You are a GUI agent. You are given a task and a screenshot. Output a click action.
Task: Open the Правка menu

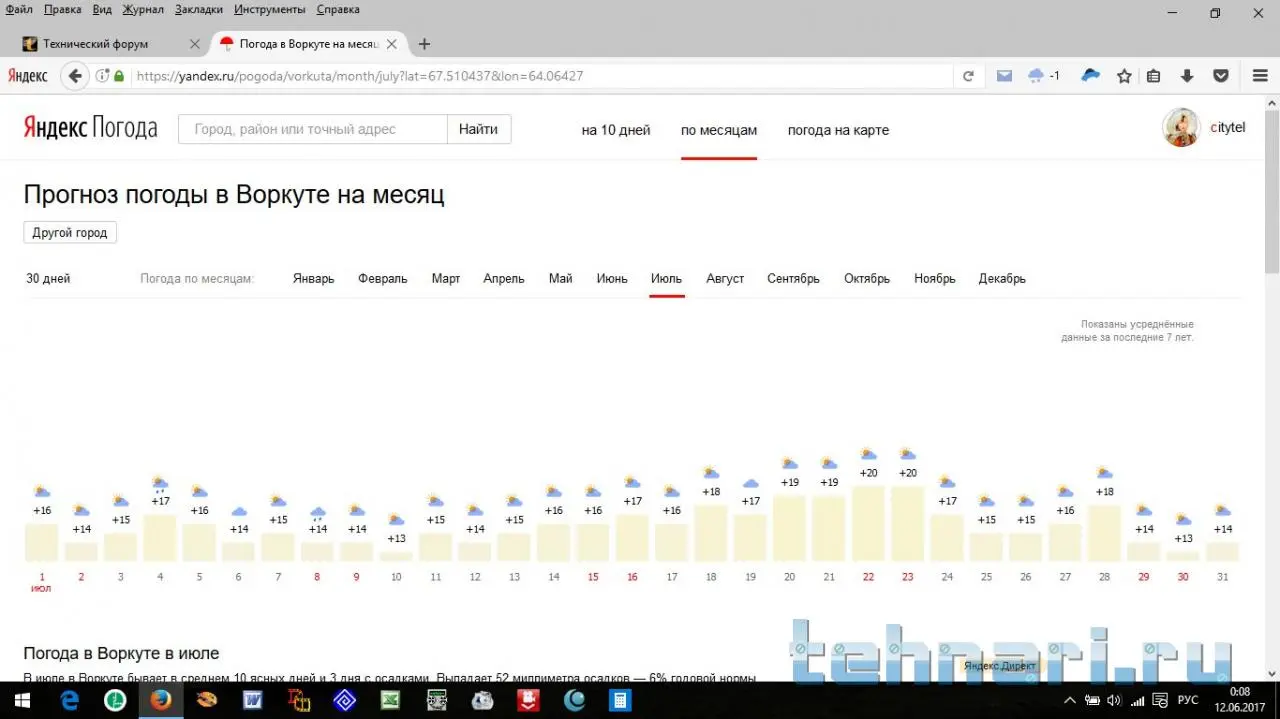tap(63, 9)
